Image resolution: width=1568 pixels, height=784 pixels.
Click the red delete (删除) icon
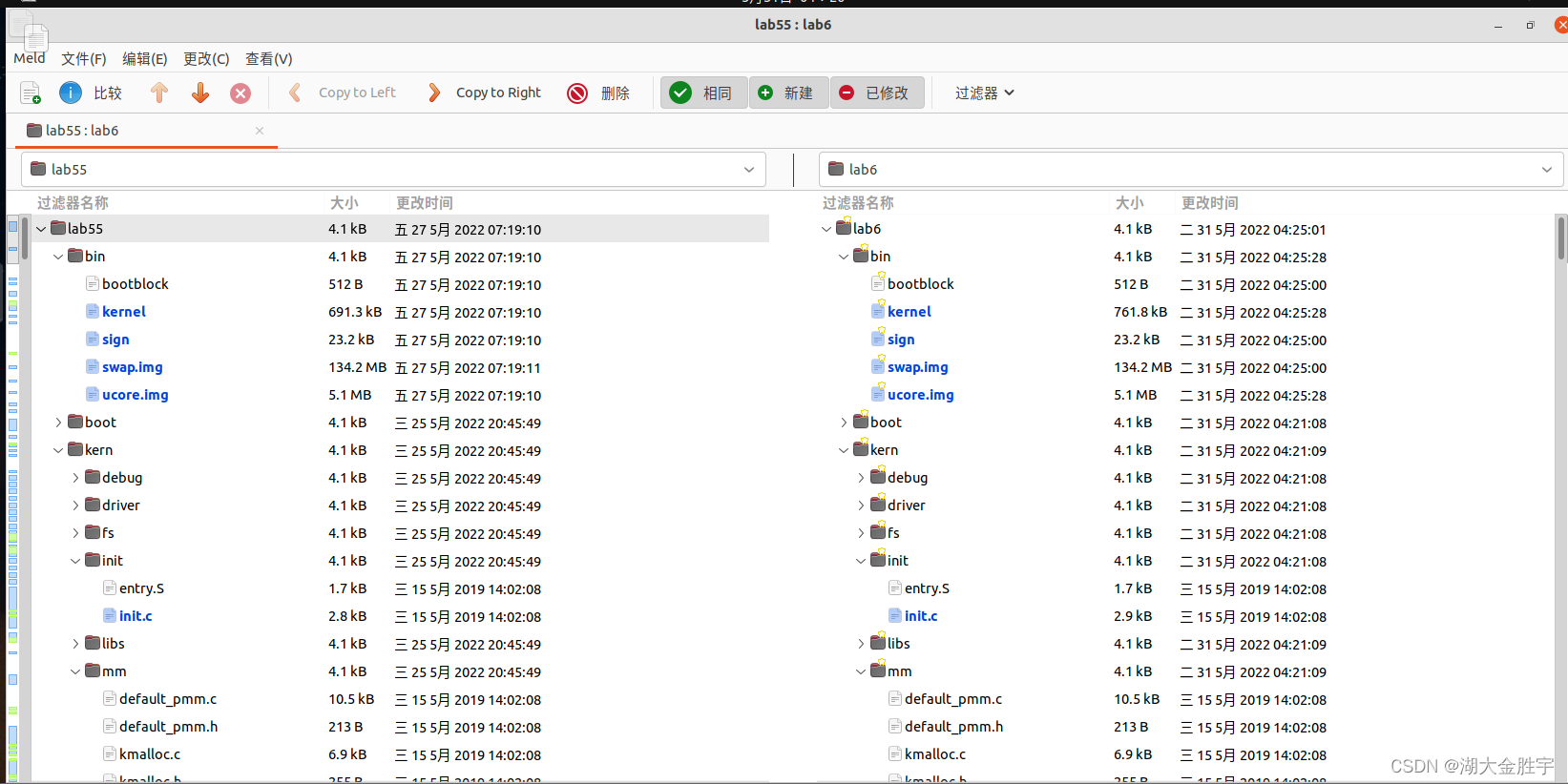tap(577, 93)
